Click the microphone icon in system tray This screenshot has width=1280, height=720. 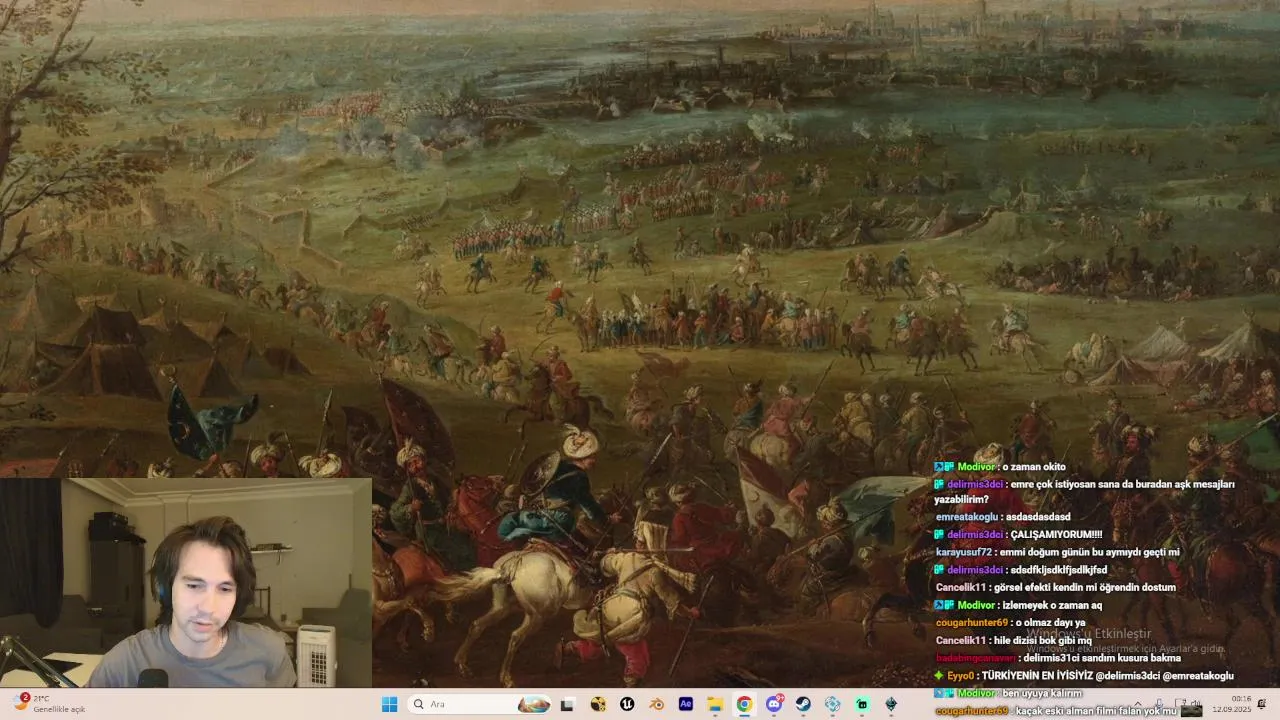pos(1158,704)
